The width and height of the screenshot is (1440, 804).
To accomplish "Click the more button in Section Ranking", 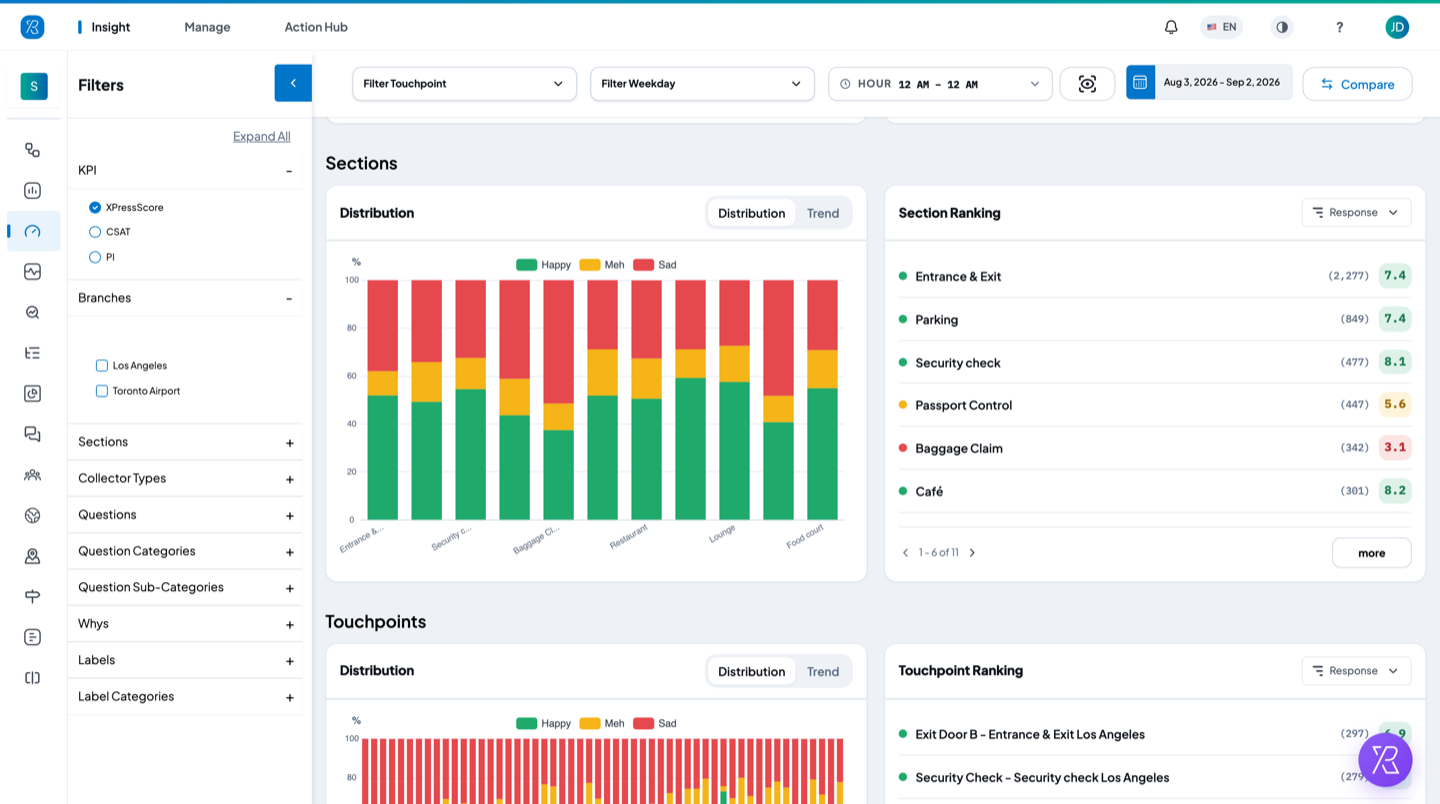I will pyautogui.click(x=1371, y=553).
